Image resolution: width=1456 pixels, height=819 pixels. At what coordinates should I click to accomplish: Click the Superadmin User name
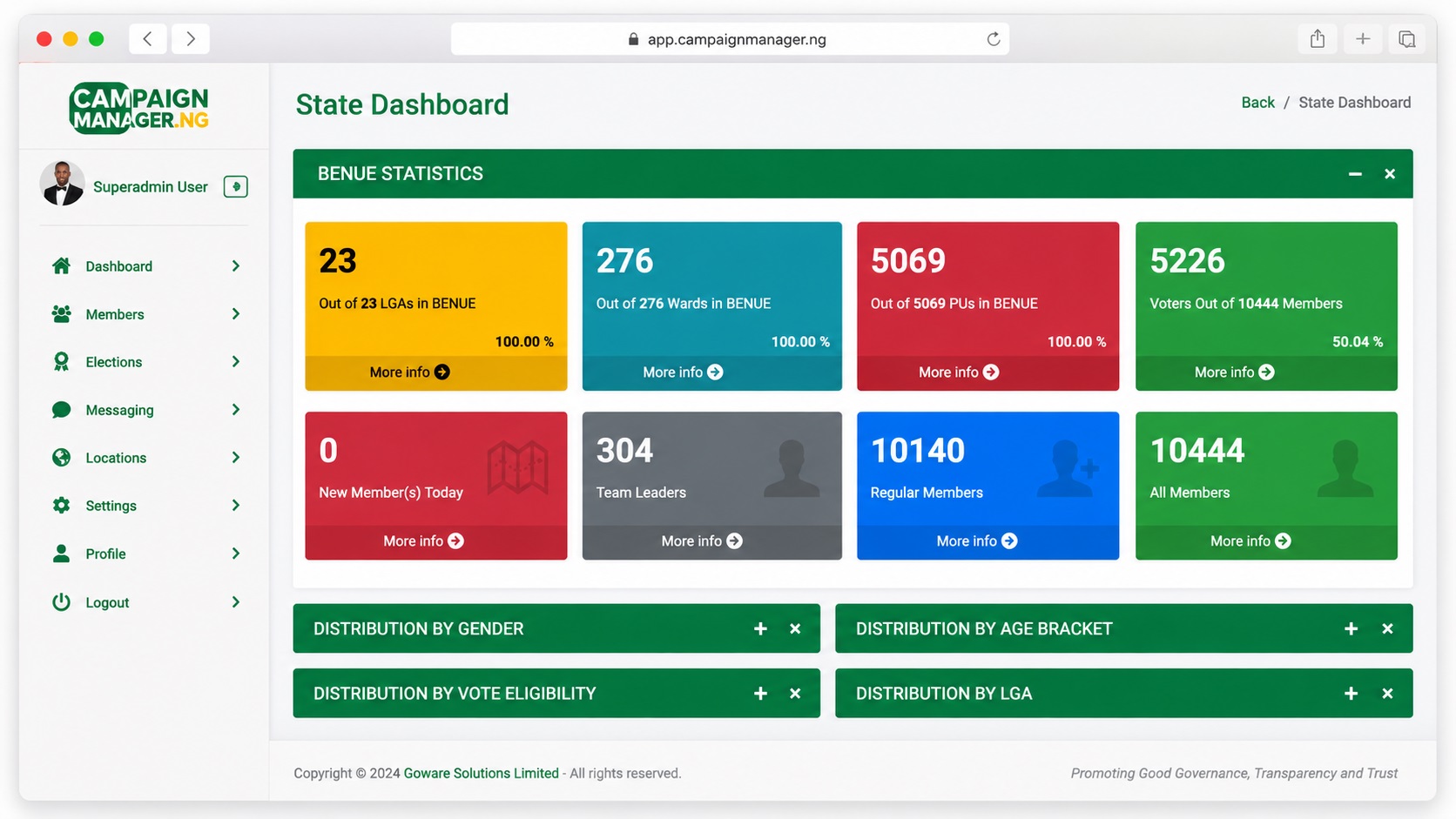pos(151,186)
